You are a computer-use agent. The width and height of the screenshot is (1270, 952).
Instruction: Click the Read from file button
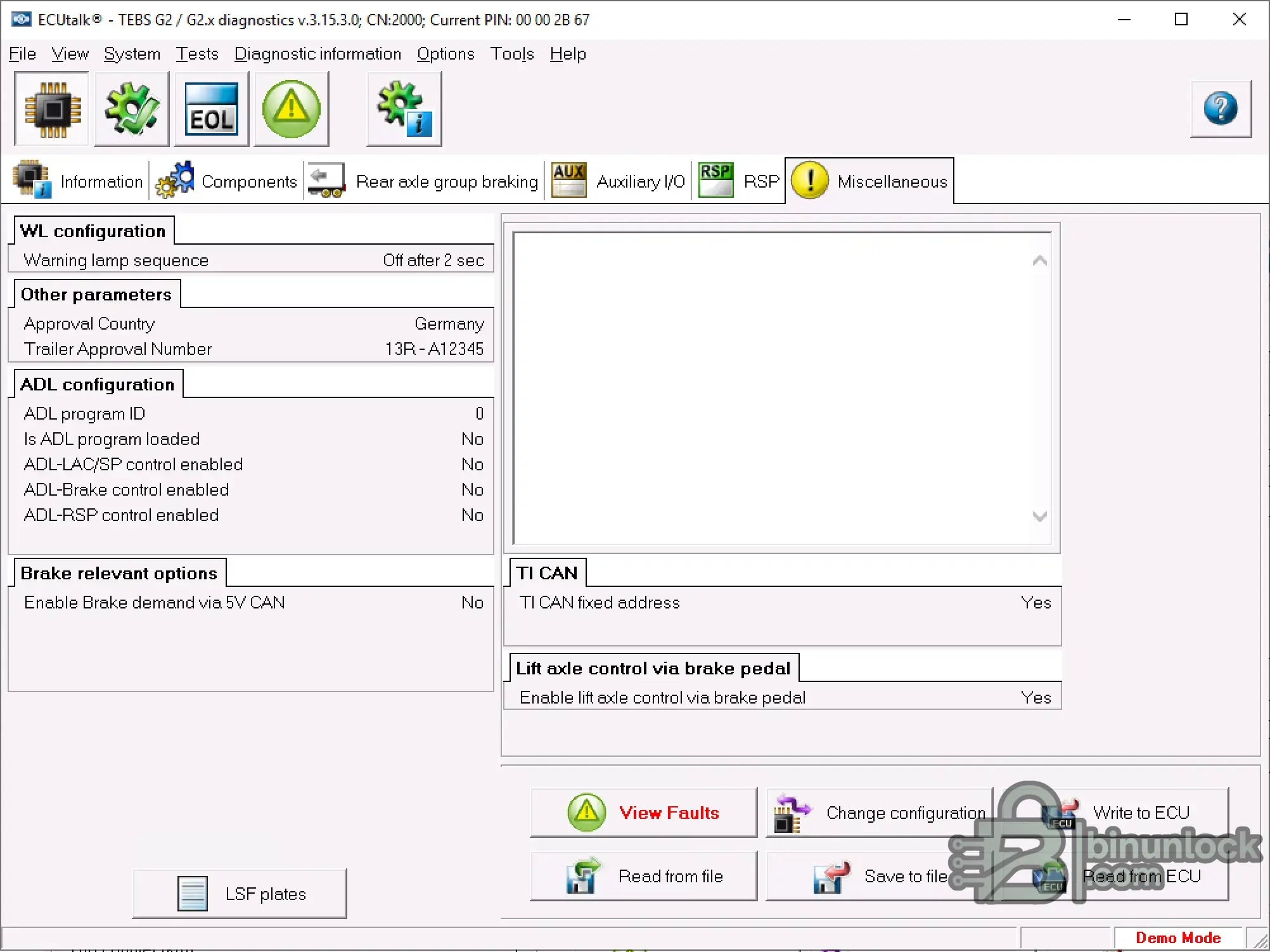644,876
